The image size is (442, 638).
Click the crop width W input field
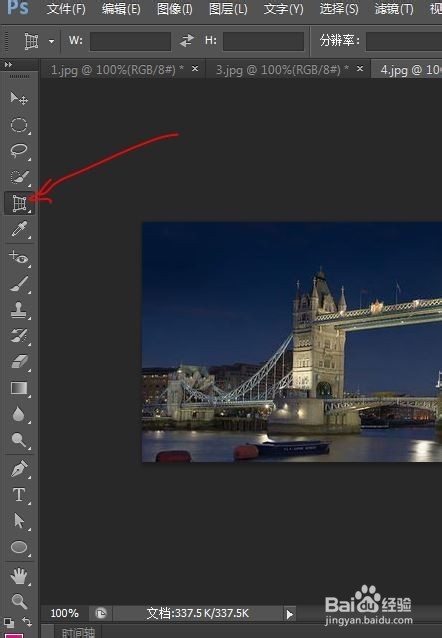(x=130, y=41)
